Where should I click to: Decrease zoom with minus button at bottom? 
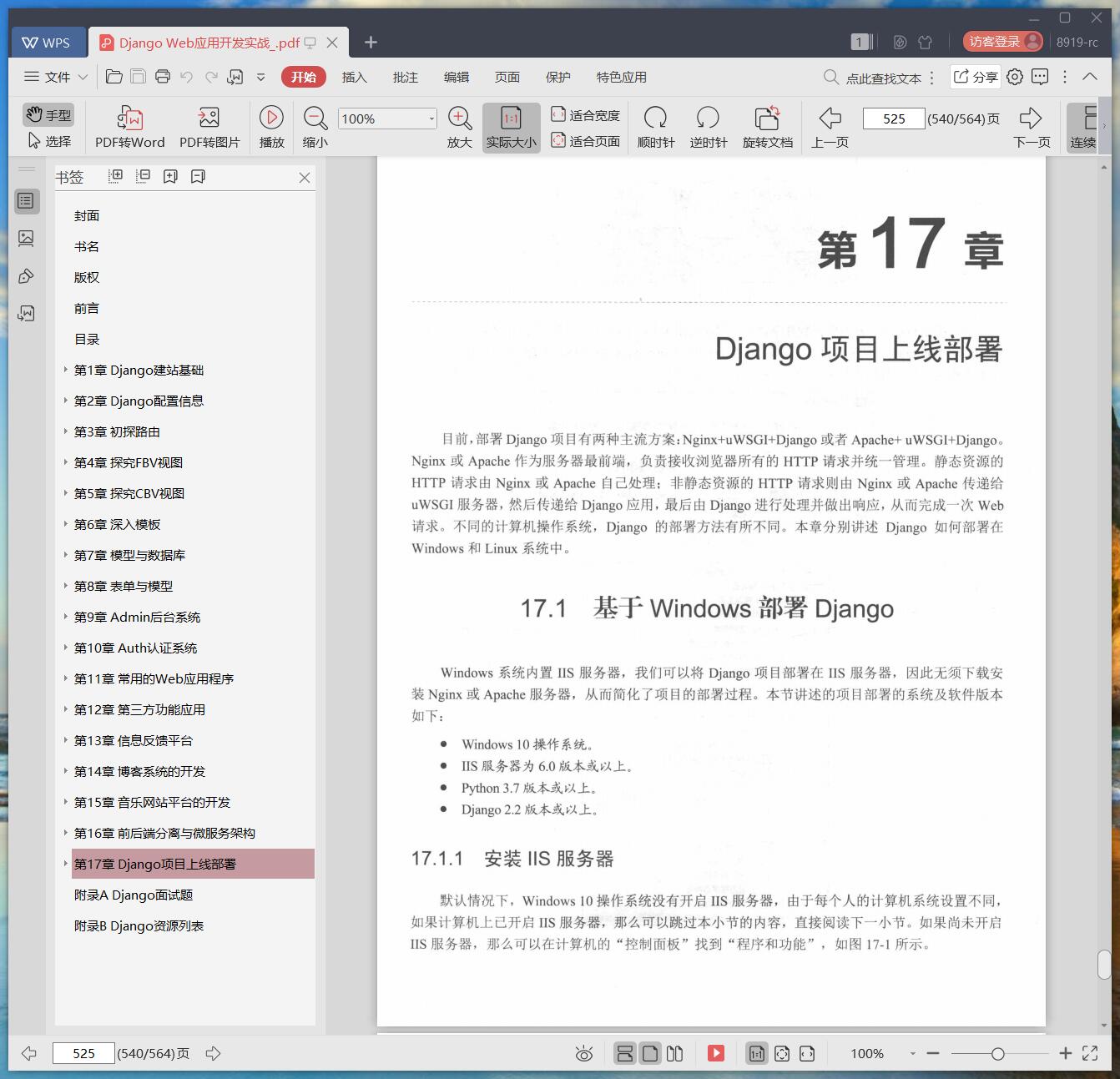[x=933, y=1054]
